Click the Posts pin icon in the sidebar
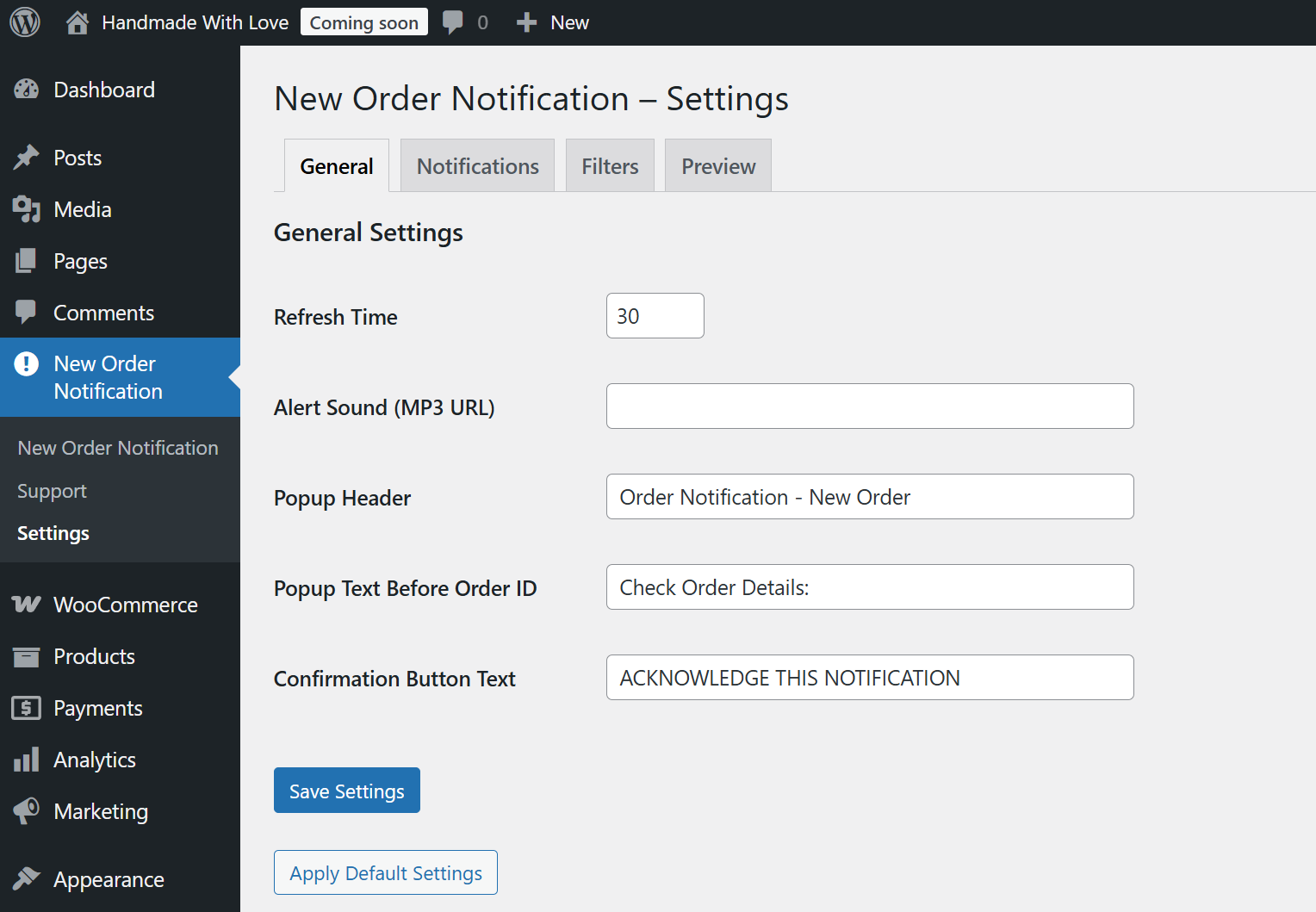Image resolution: width=1316 pixels, height=912 pixels. (x=27, y=157)
